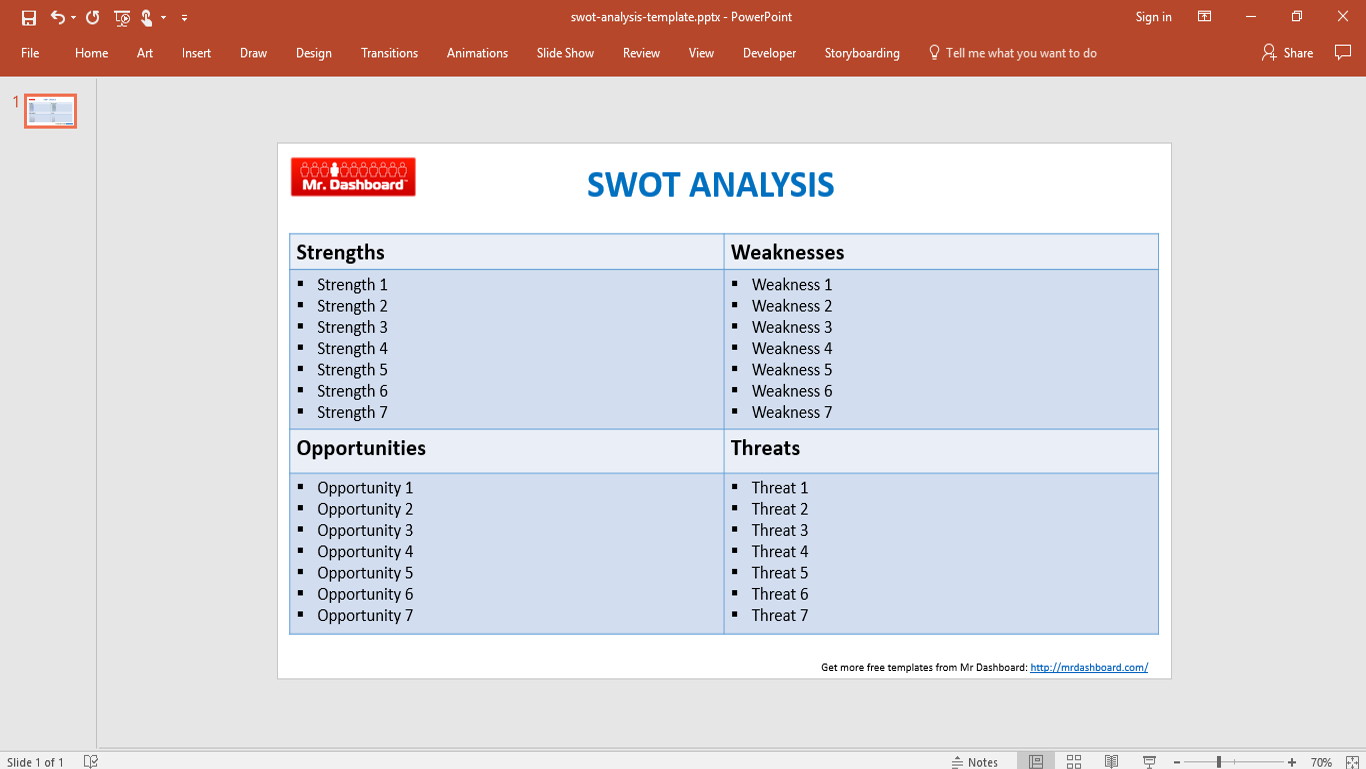Open the Design tab
The image size is (1366, 769).
(313, 53)
